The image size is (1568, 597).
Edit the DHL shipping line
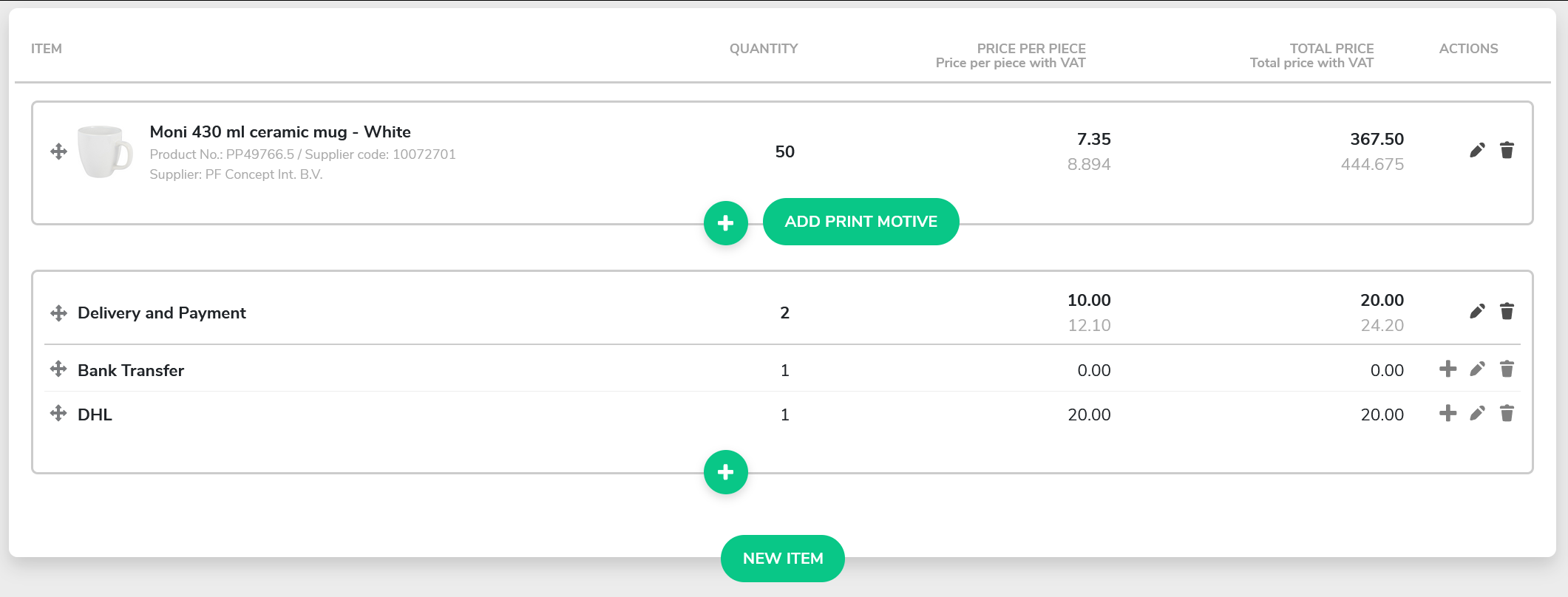tap(1477, 413)
